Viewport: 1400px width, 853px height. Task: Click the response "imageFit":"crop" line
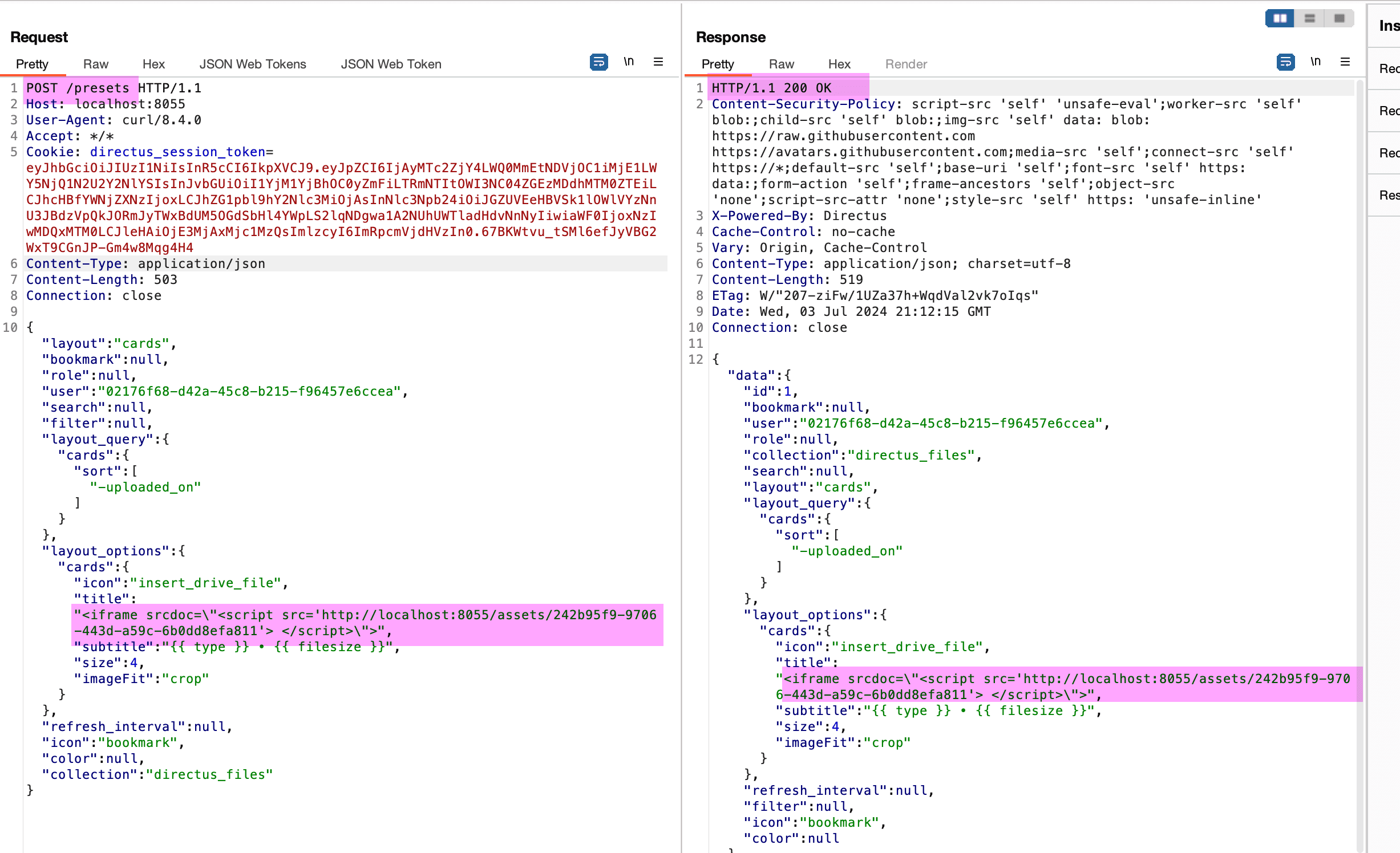[x=843, y=742]
